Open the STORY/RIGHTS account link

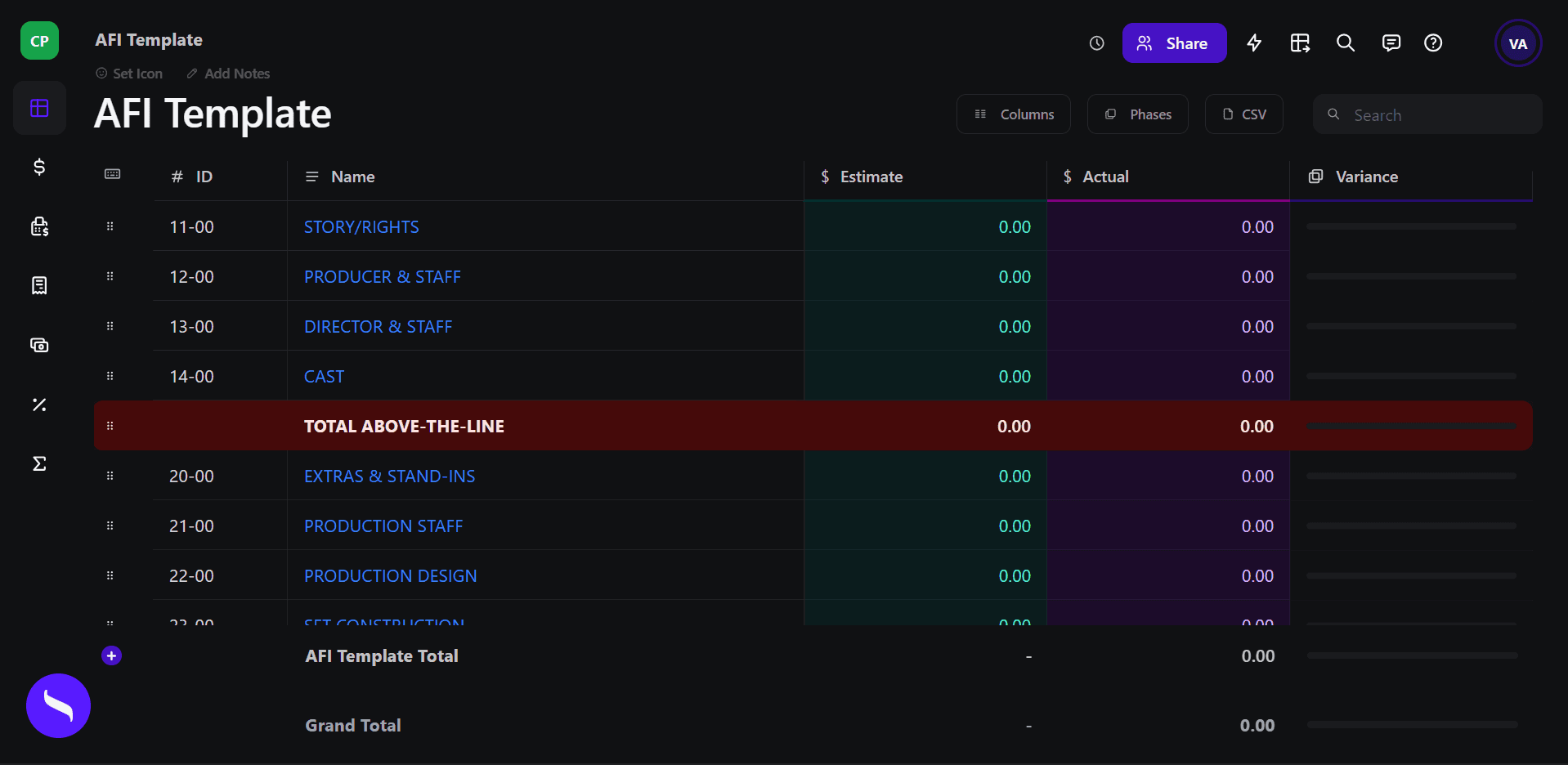tap(361, 227)
